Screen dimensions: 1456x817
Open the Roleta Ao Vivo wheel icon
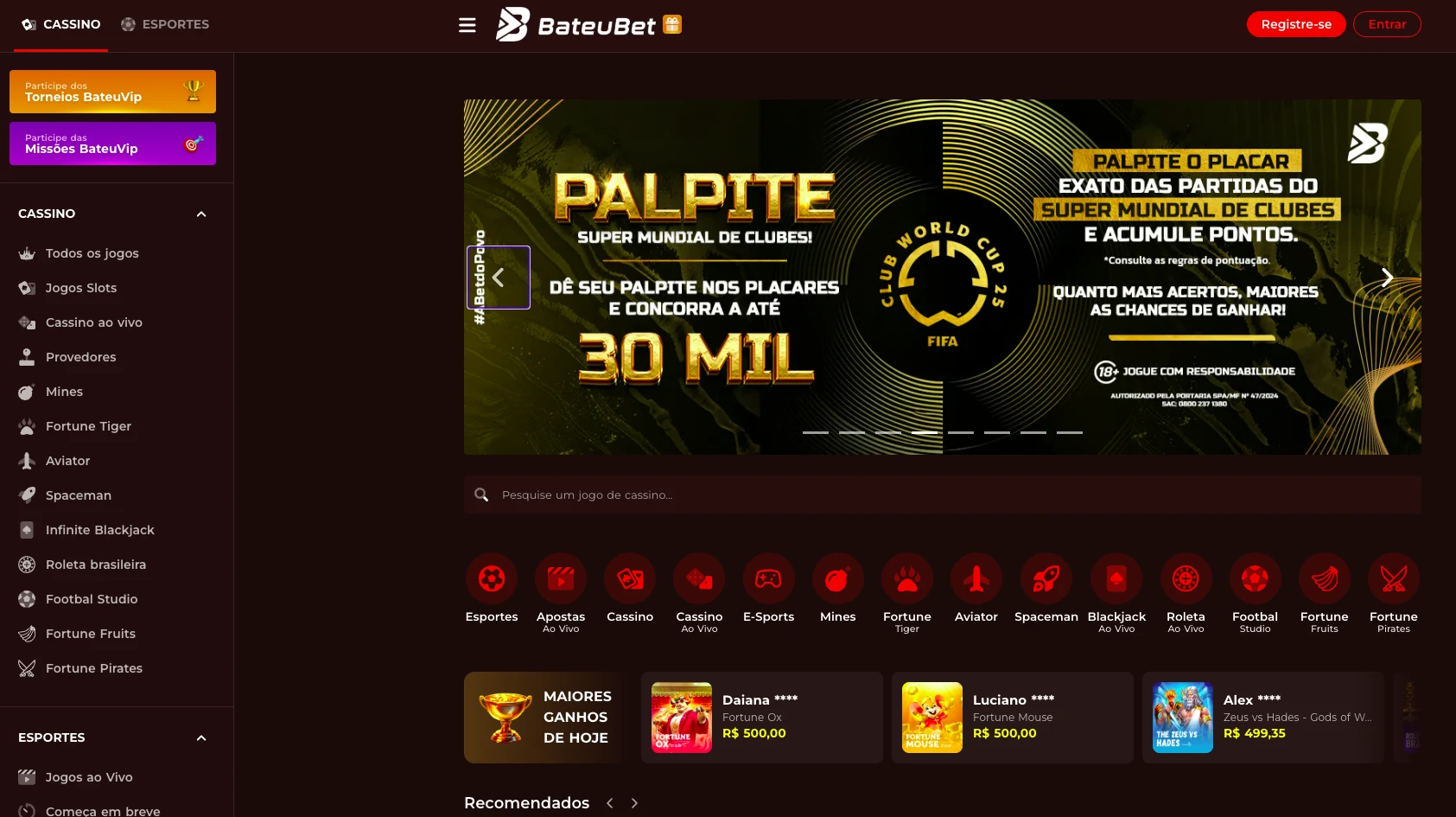(x=1186, y=578)
